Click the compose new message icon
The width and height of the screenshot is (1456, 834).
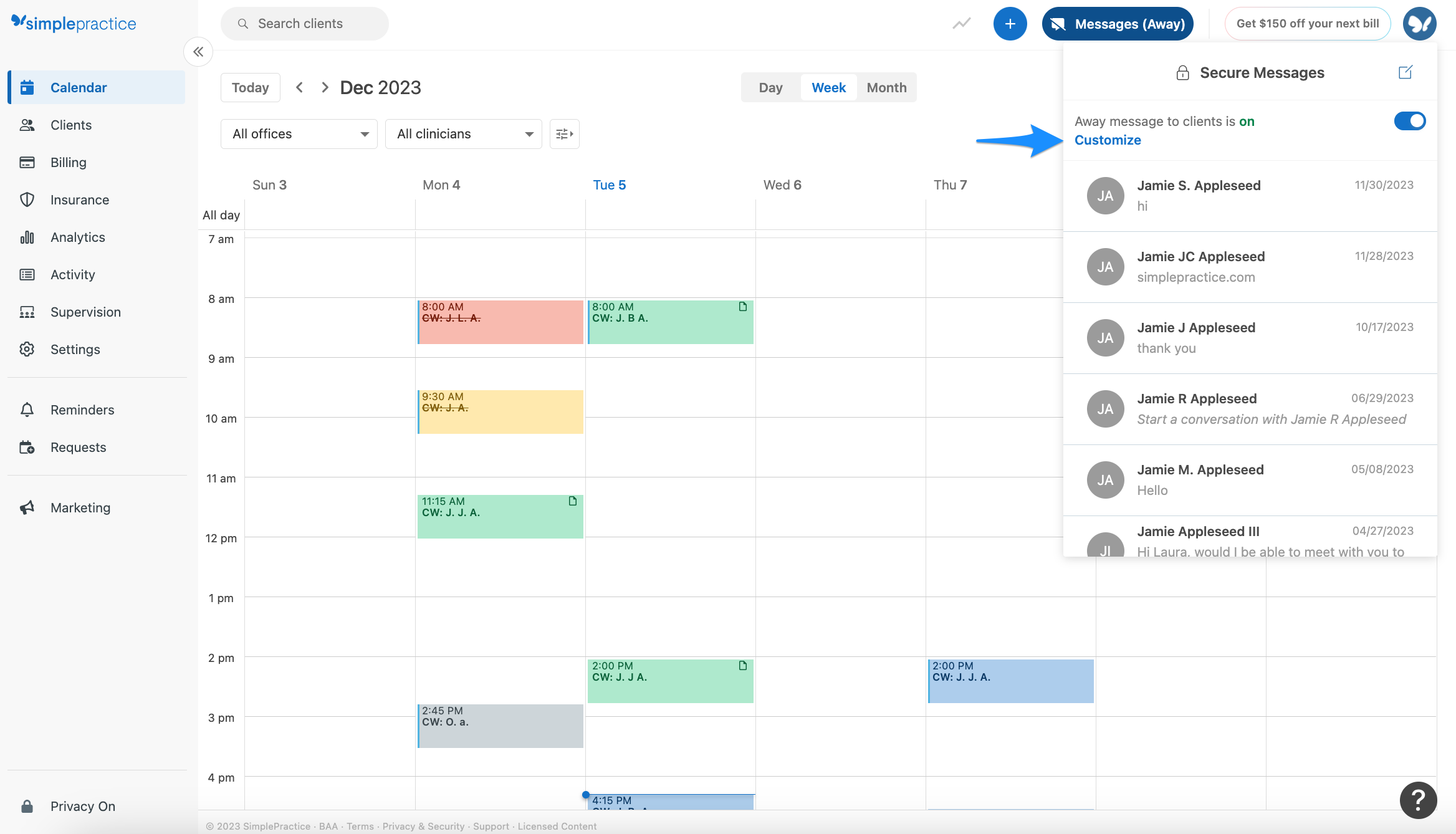click(1405, 72)
